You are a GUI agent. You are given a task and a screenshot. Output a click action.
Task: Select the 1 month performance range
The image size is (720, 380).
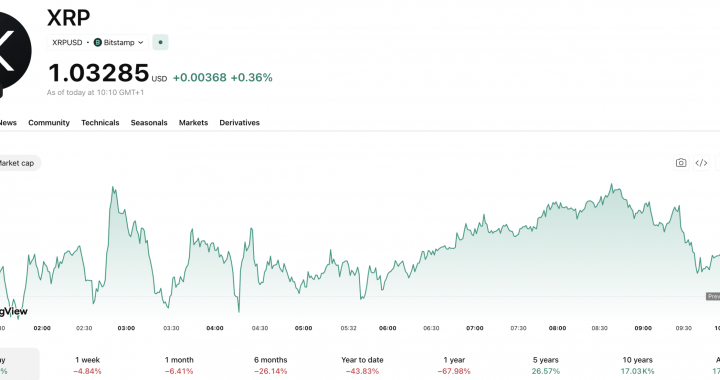coord(179,365)
